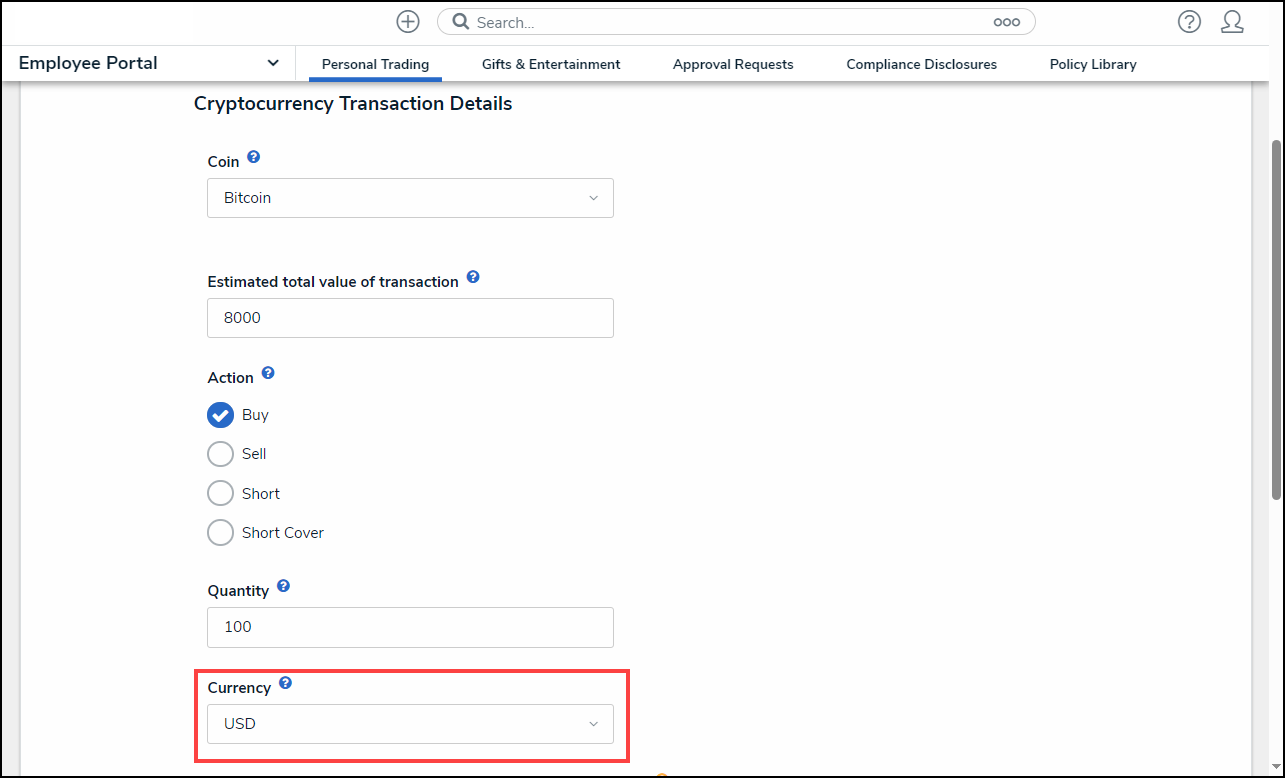The image size is (1285, 778).
Task: Click the Quantity input field
Action: click(x=410, y=627)
